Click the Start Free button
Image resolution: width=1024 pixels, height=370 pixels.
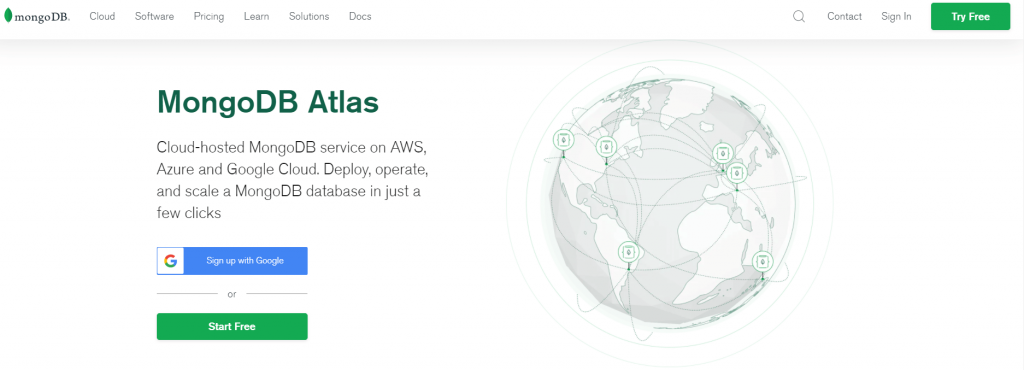coord(232,326)
